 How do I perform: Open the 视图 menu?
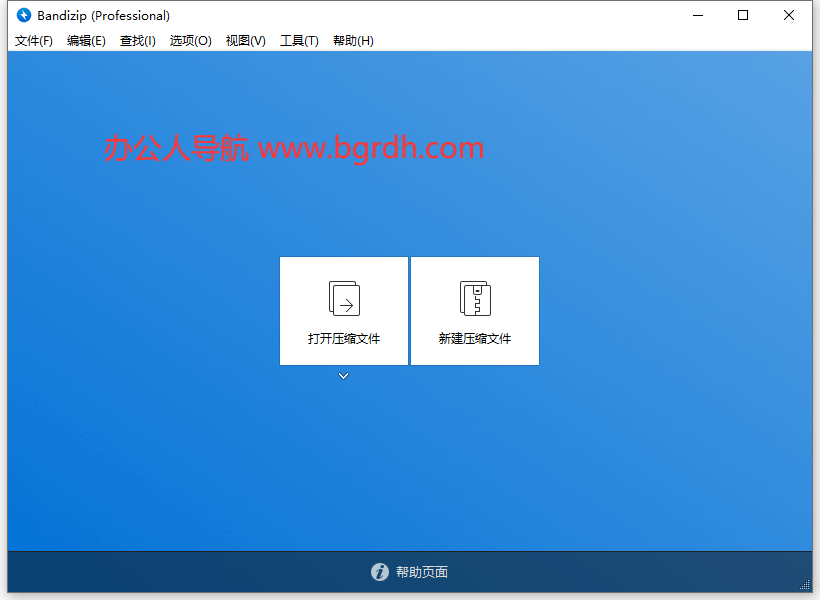click(245, 40)
